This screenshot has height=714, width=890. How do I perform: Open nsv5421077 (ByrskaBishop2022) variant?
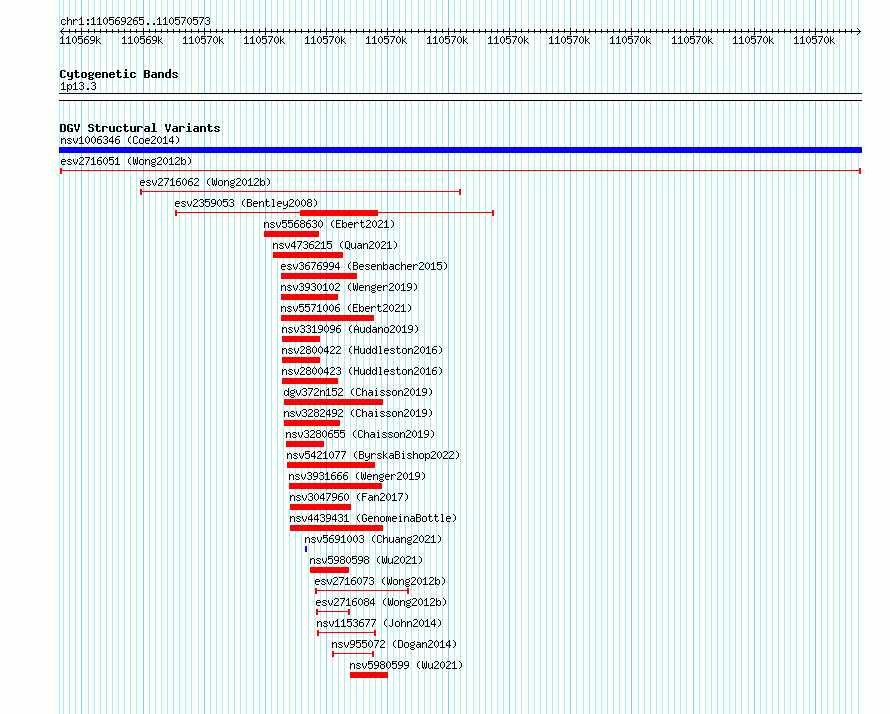tap(373, 455)
